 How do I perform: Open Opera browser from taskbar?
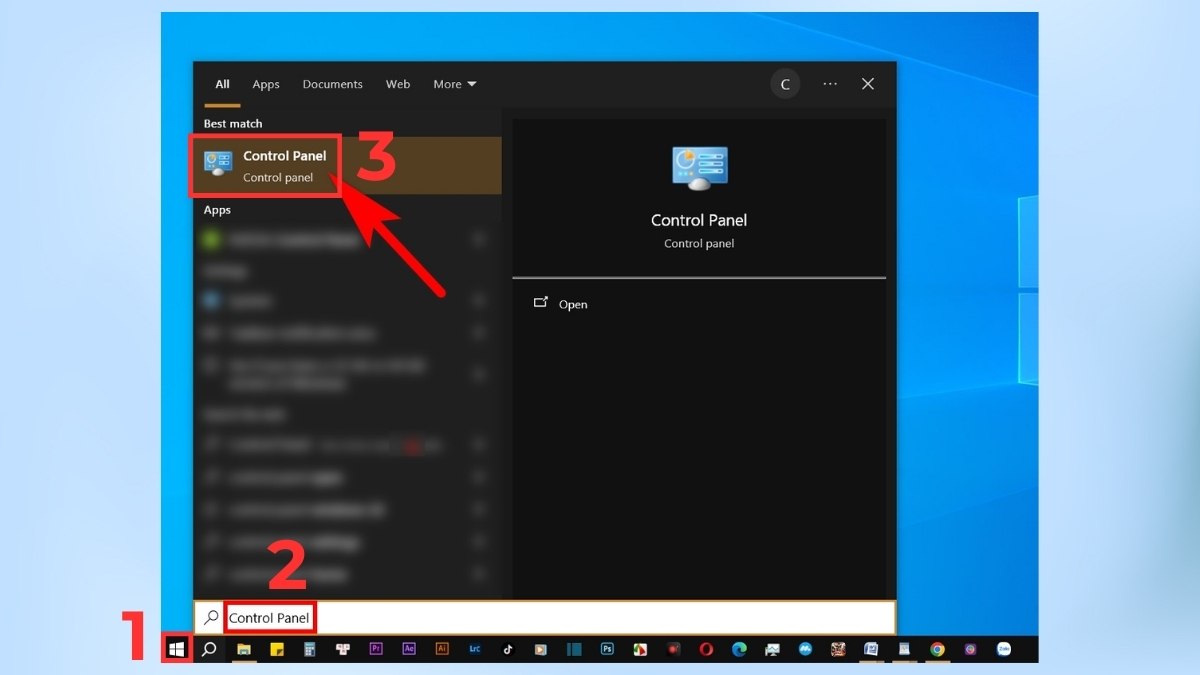(706, 649)
